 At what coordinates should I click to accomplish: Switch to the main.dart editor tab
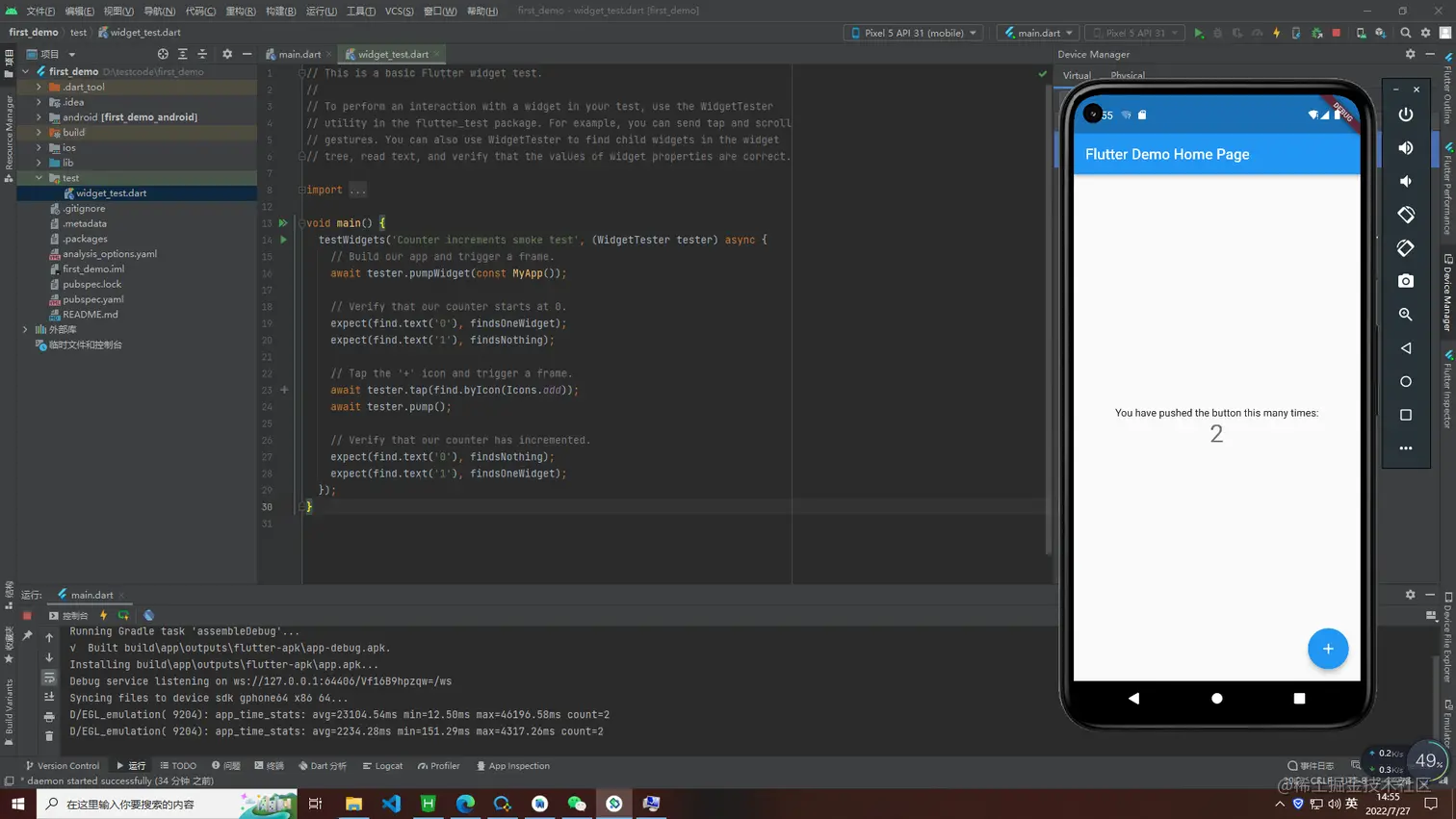pos(299,54)
